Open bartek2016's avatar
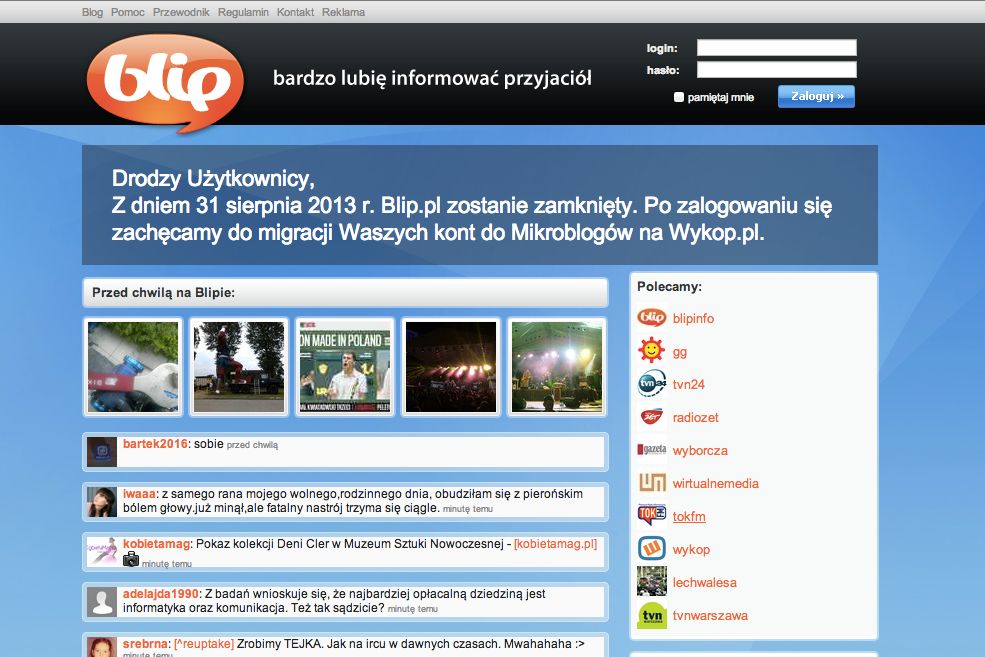 tap(102, 452)
